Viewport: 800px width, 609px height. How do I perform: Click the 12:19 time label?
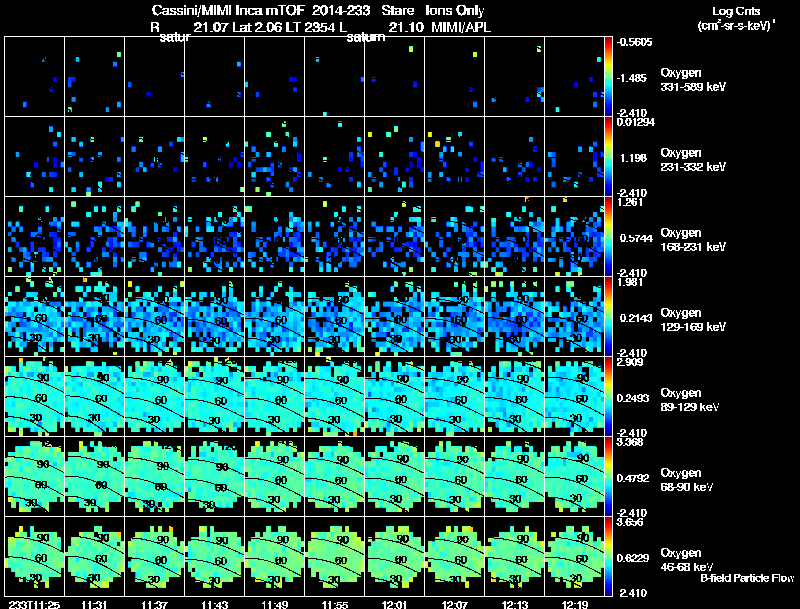575,603
